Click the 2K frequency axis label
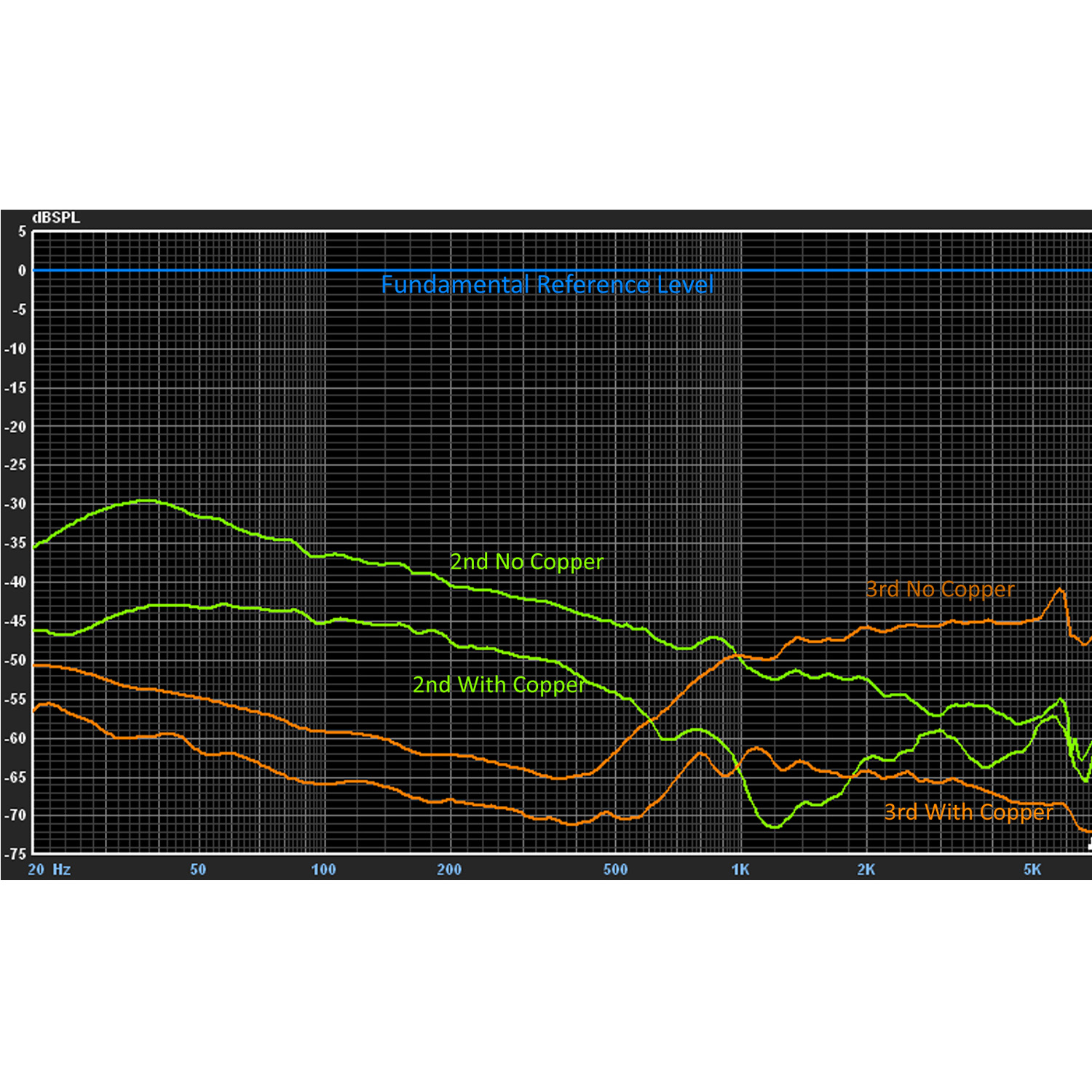1092x1092 pixels. pyautogui.click(x=866, y=869)
